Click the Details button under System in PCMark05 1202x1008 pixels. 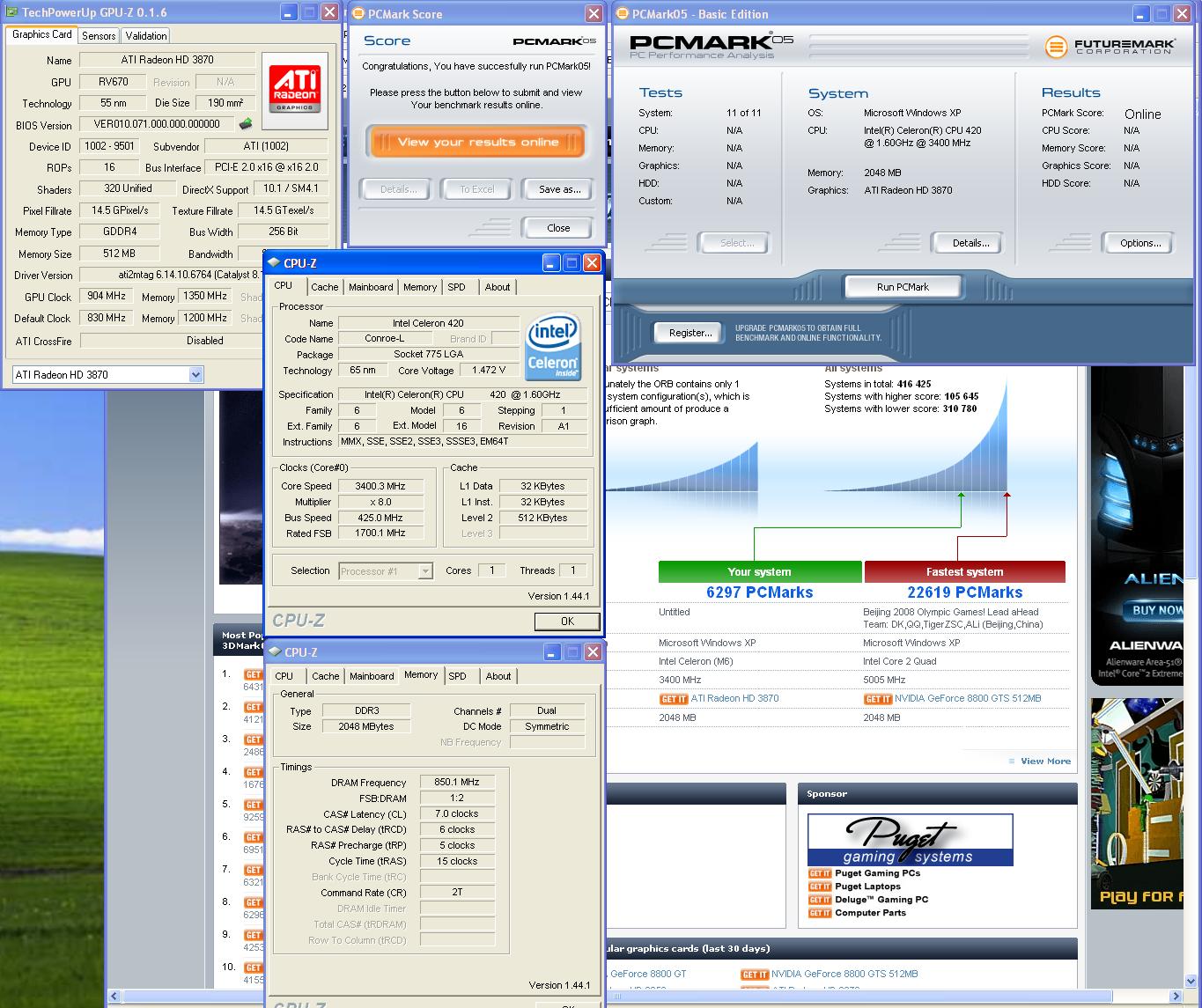[x=970, y=243]
